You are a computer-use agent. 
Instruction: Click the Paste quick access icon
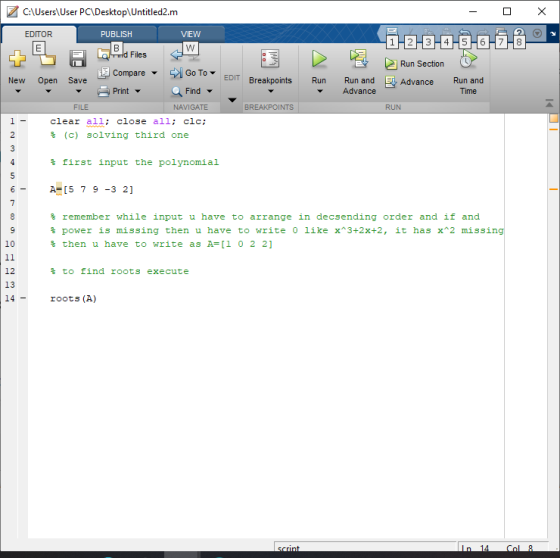pyautogui.click(x=446, y=32)
